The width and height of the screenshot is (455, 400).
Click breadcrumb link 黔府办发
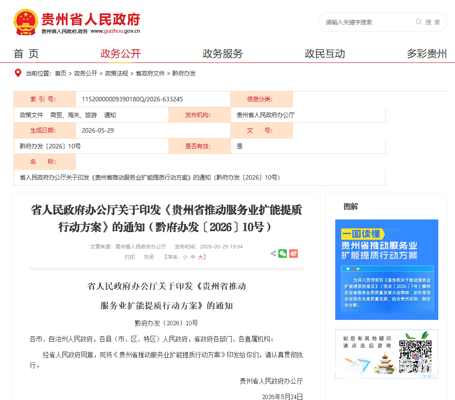click(x=184, y=73)
